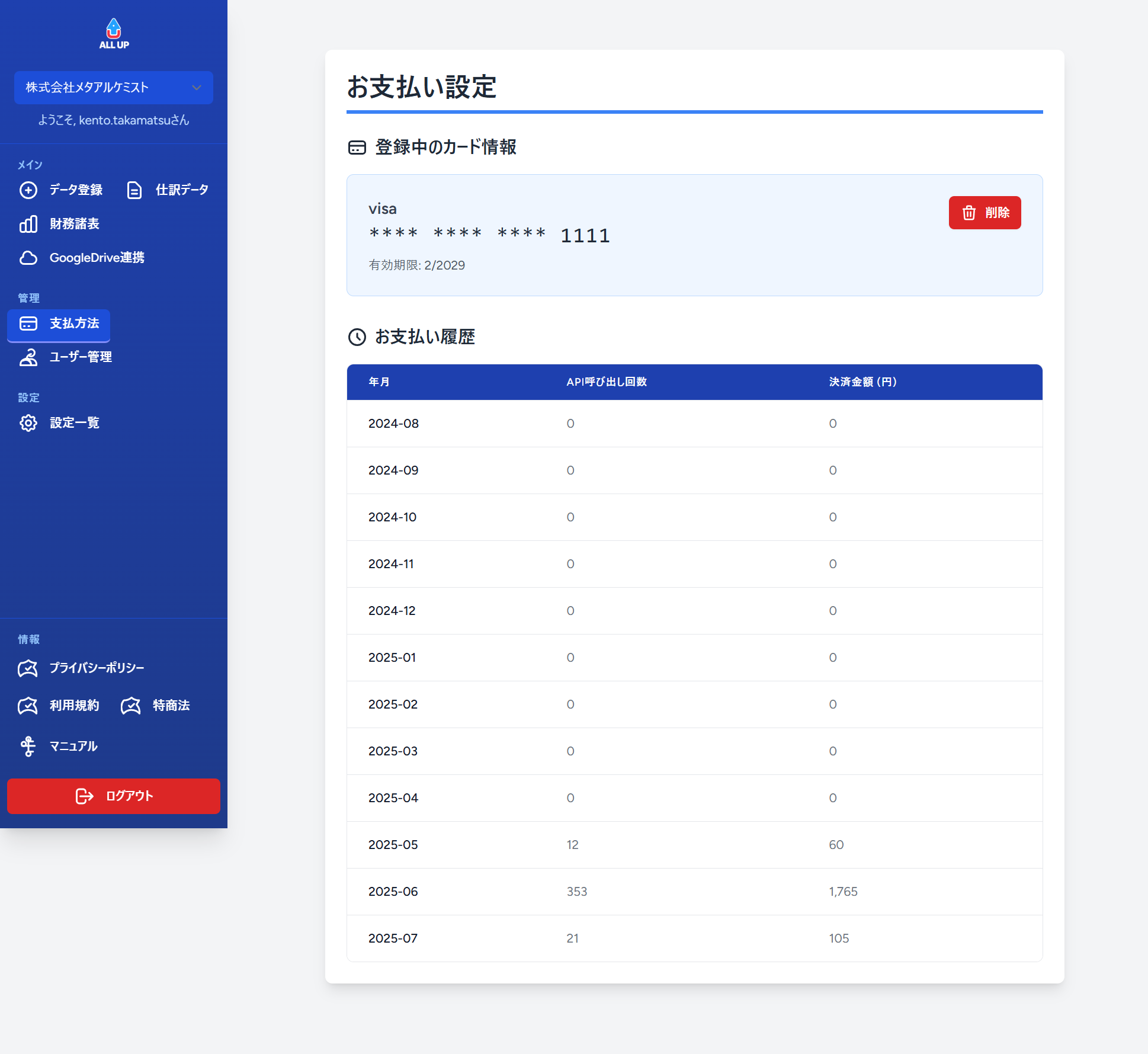Viewport: 1148px width, 1054px height.
Task: Click the 有効期限: 2/2029 text
Action: pyautogui.click(x=417, y=265)
